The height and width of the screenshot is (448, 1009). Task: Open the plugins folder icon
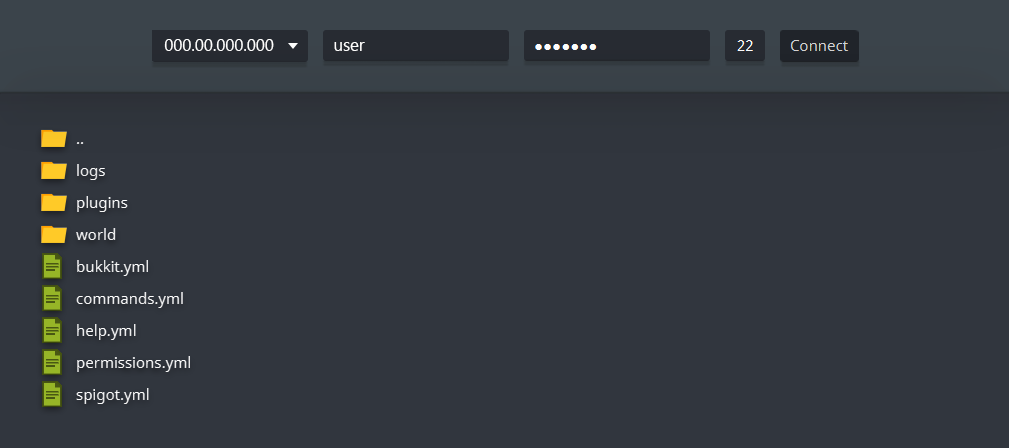tap(53, 203)
